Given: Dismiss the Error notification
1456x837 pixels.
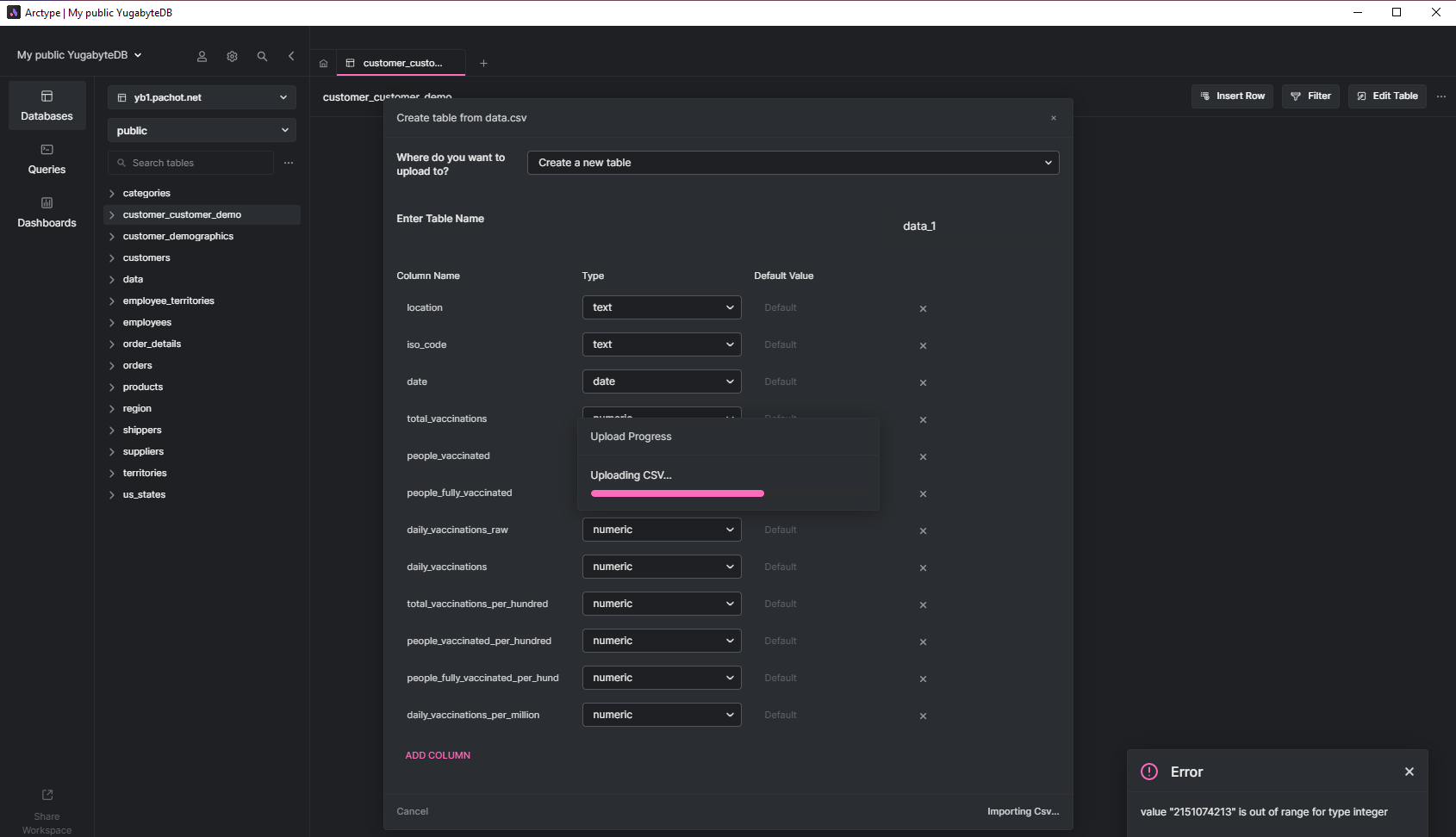Looking at the screenshot, I should click(1409, 772).
